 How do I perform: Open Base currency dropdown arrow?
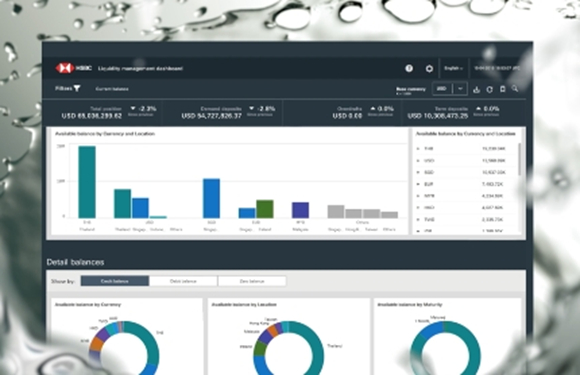coord(460,89)
